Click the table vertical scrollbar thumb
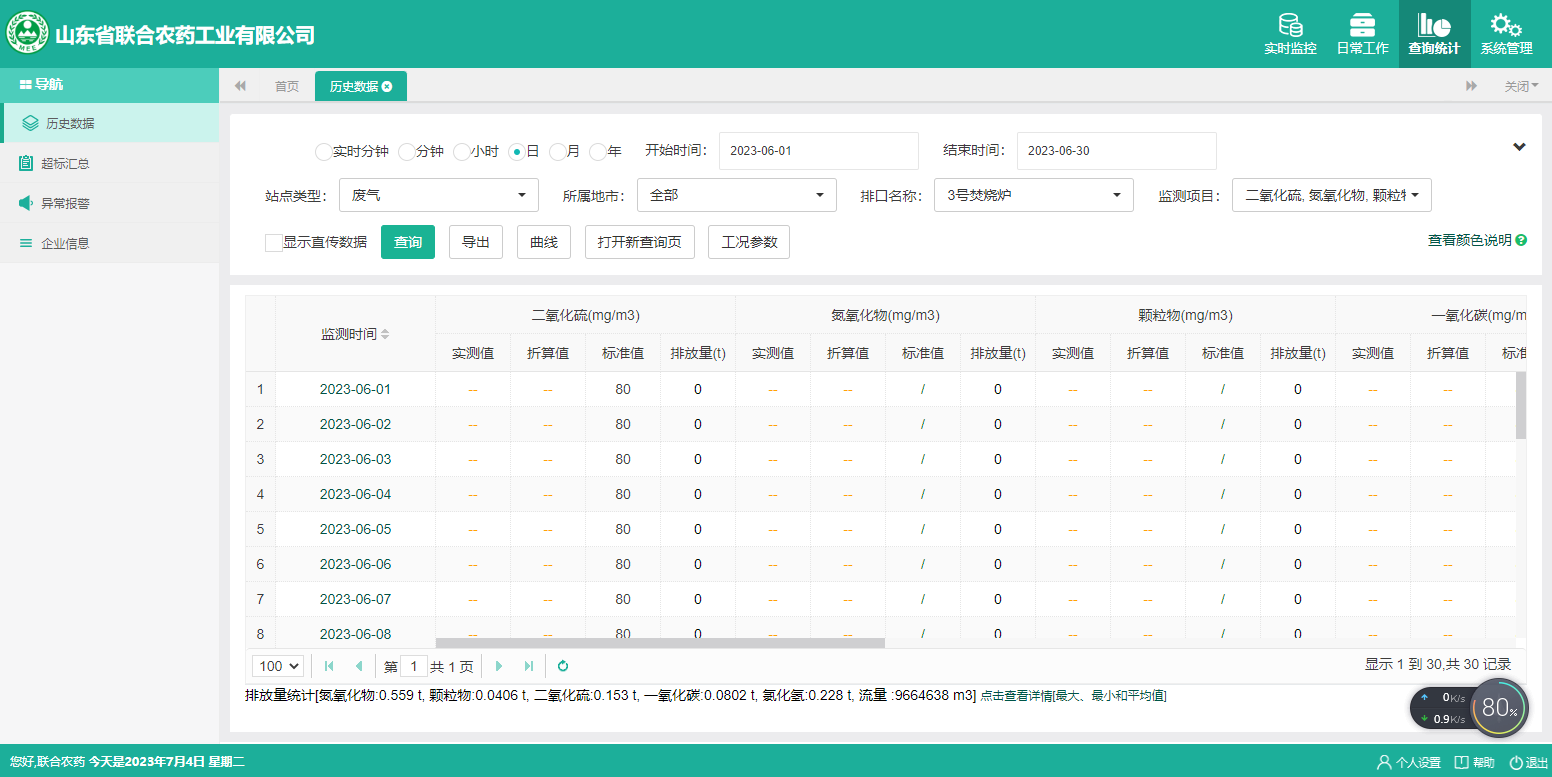 1521,405
